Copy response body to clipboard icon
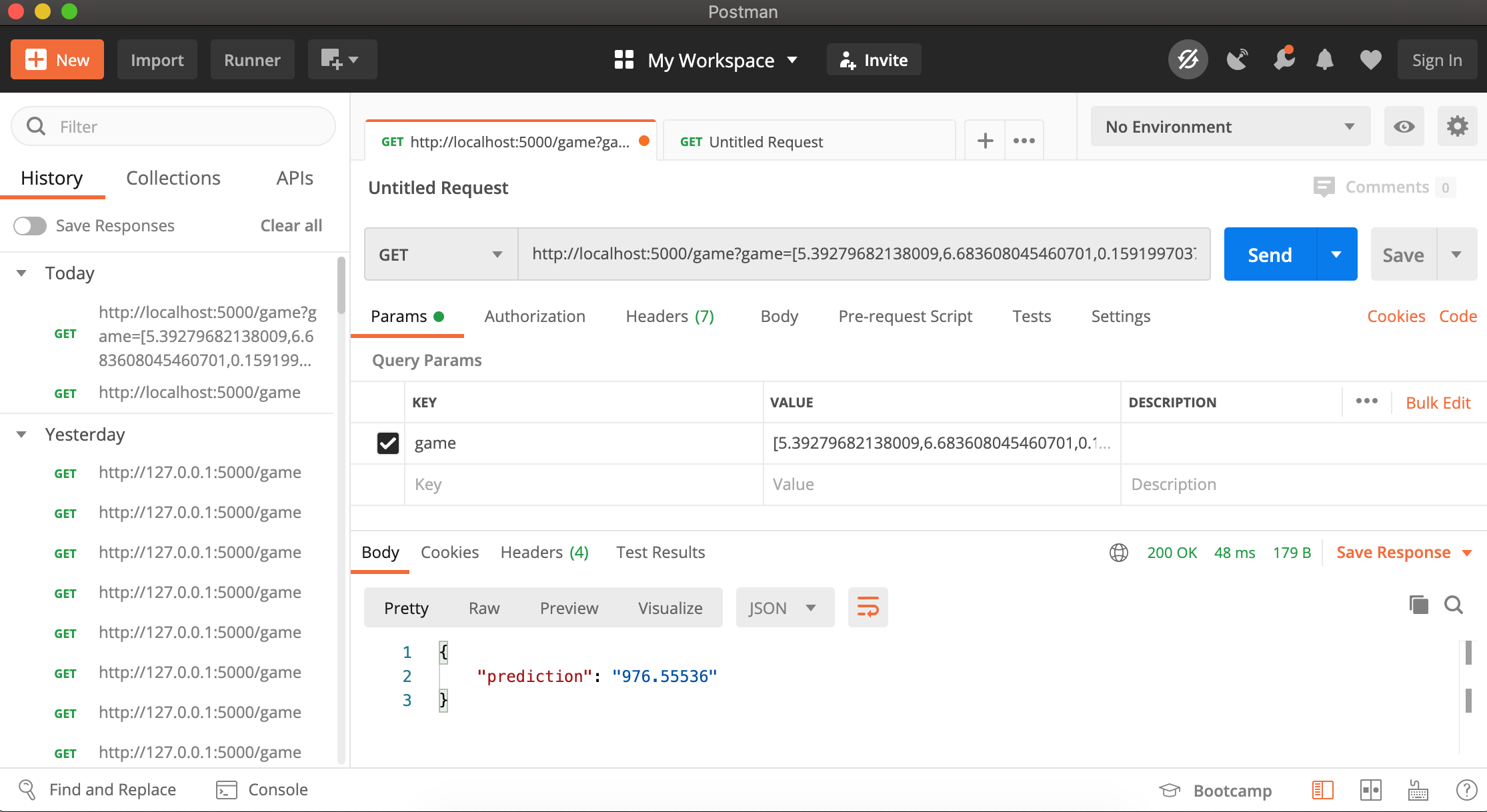Image resolution: width=1487 pixels, height=812 pixels. (x=1418, y=605)
